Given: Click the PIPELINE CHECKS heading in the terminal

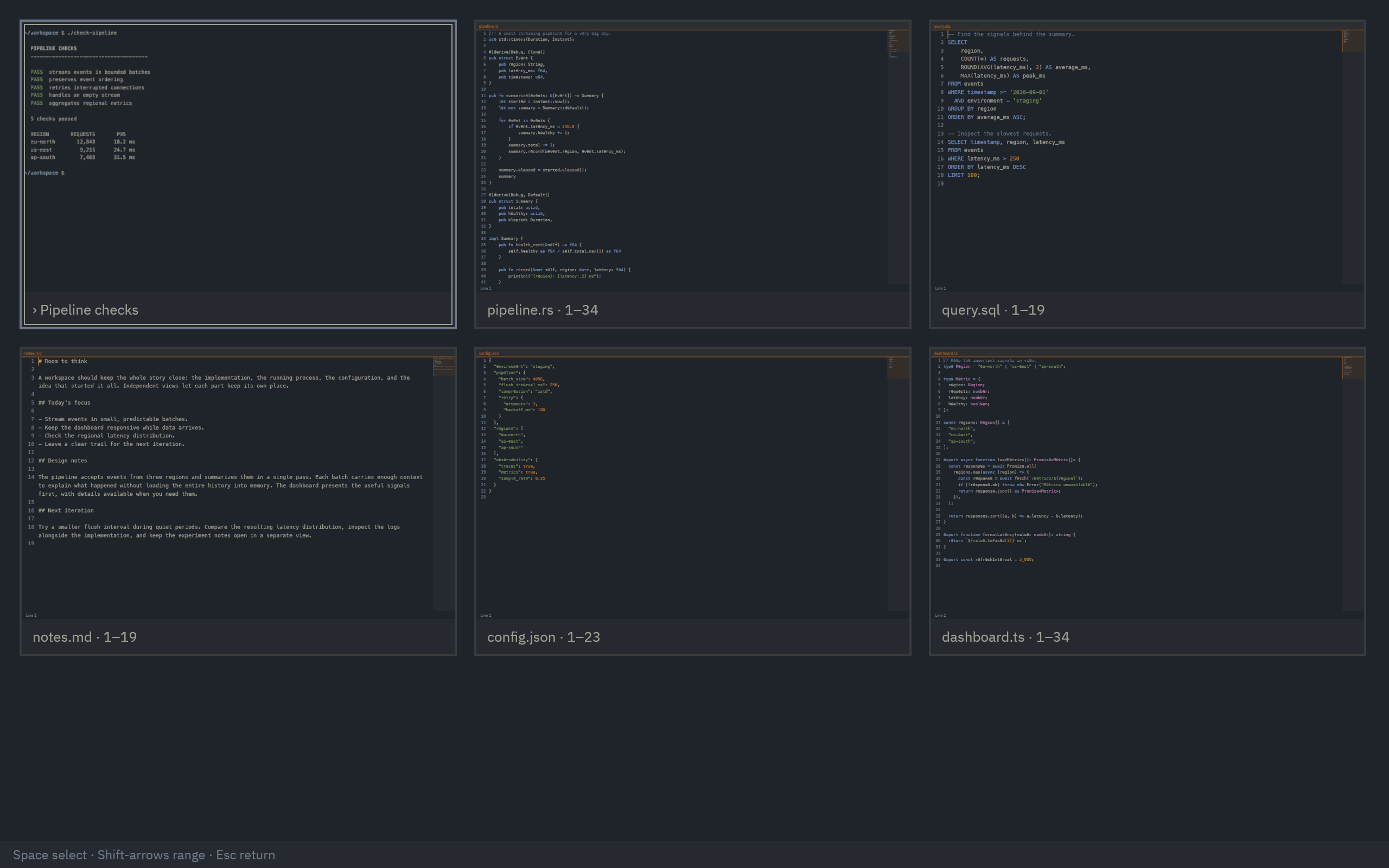Looking at the screenshot, I should [x=53, y=48].
